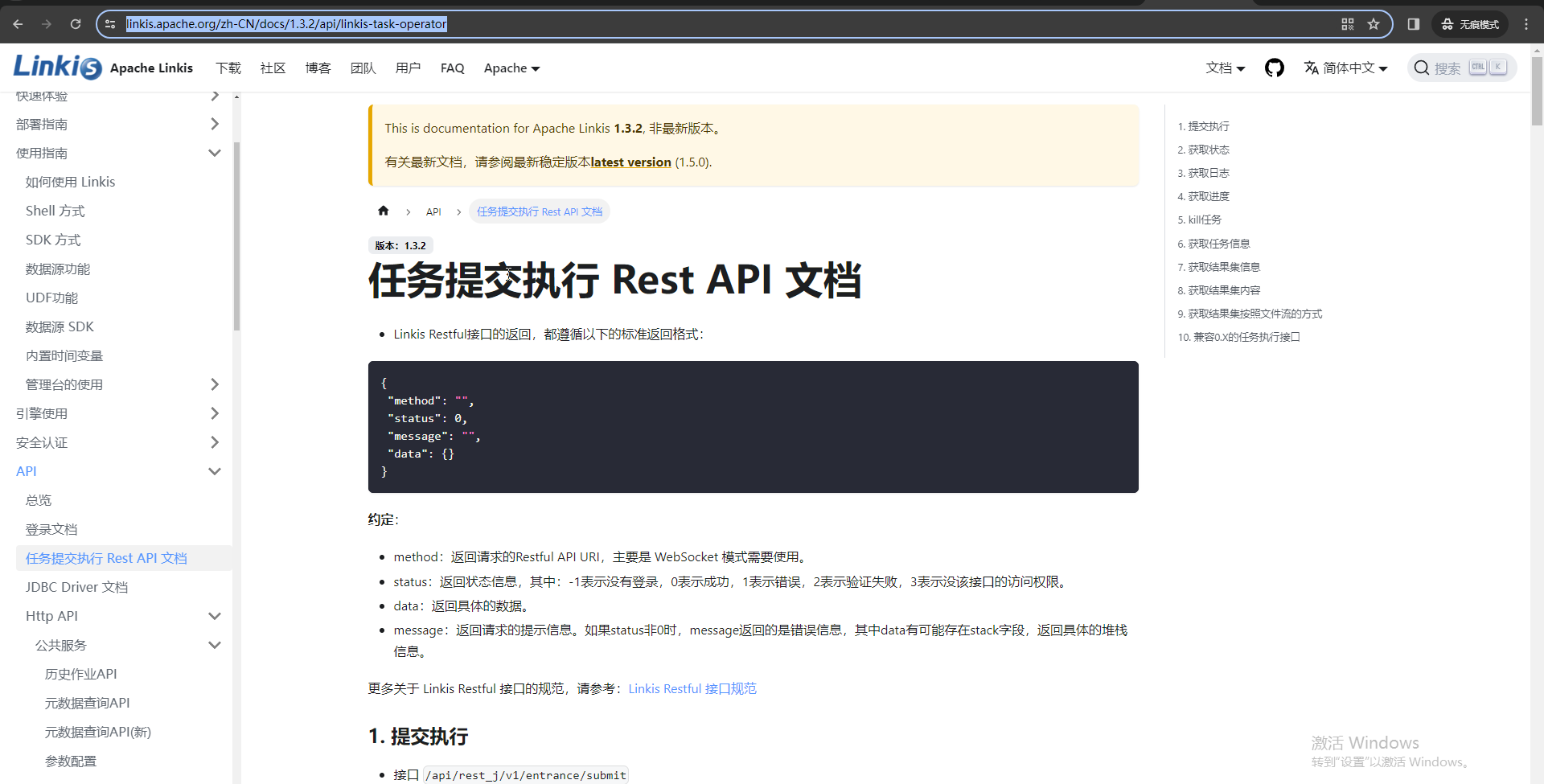Screen dimensions: 1544x784
Task: Open 内置时间变量 sidebar page
Action: pos(64,355)
